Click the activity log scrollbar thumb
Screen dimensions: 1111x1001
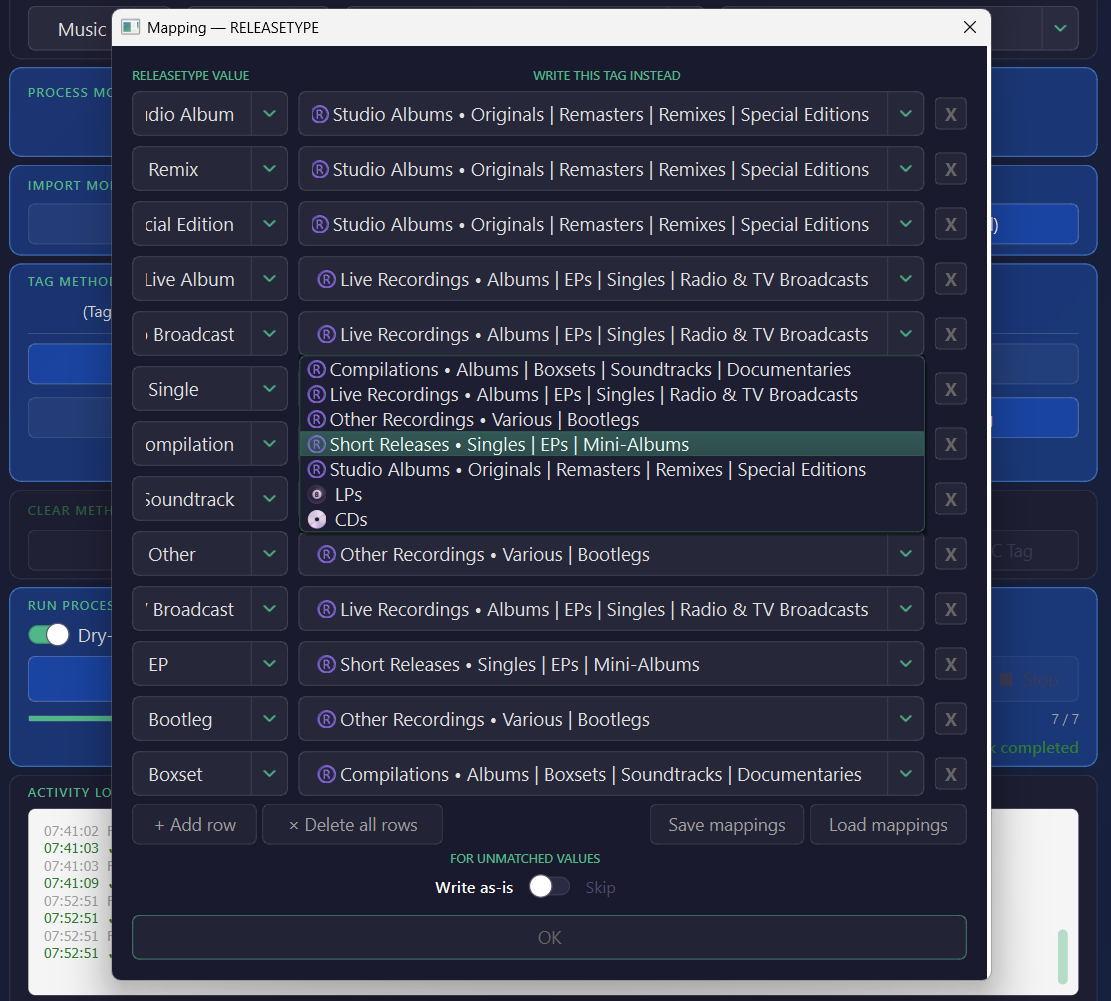click(x=1062, y=956)
